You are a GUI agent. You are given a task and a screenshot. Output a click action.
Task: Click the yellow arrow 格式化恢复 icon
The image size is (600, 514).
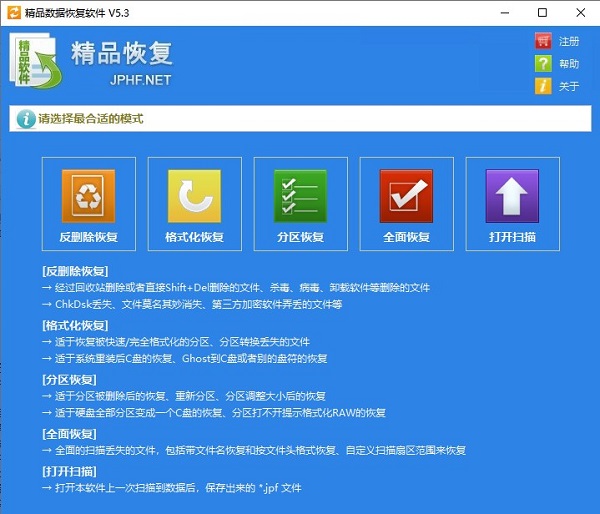[x=194, y=196]
